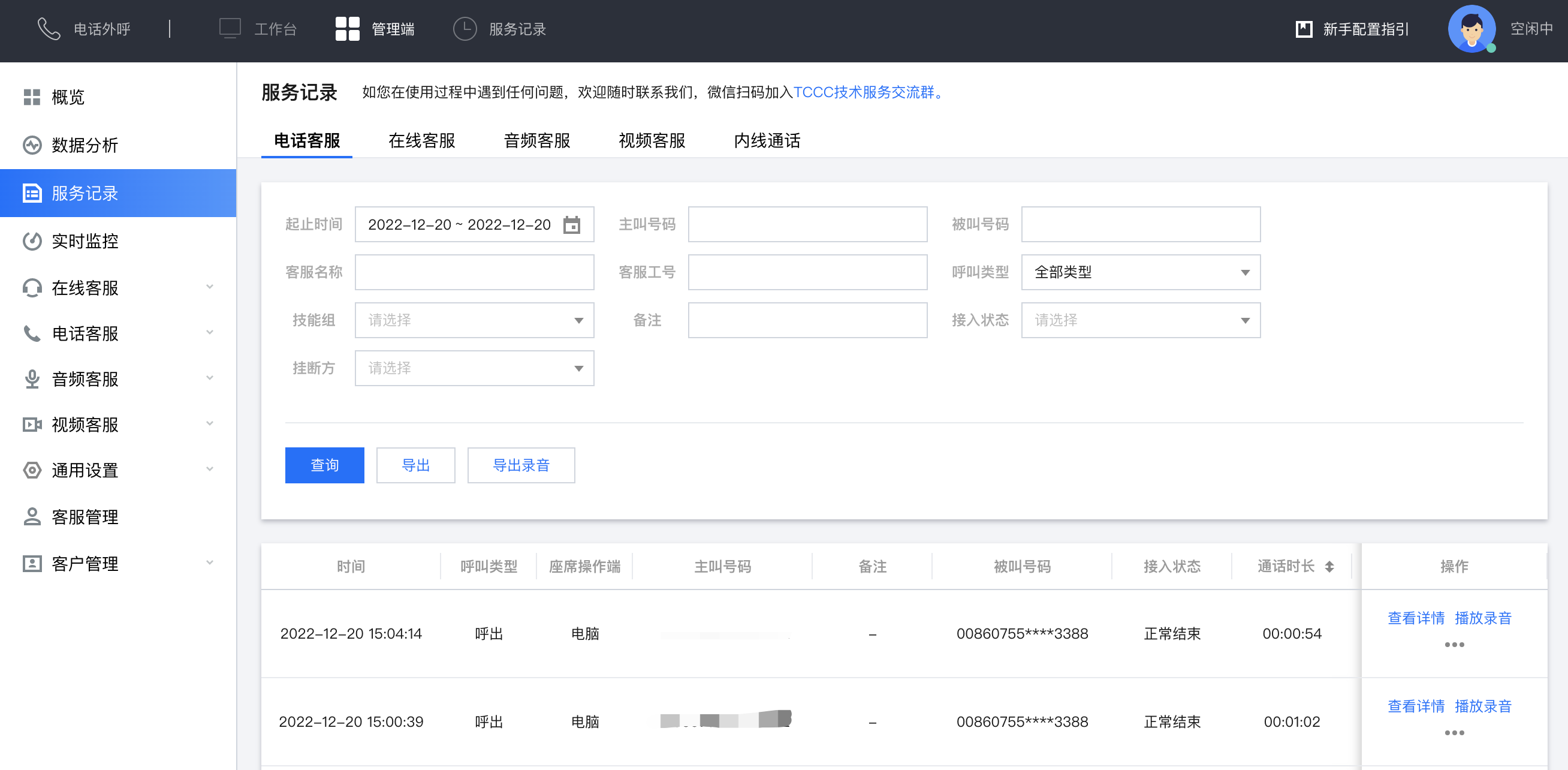Viewport: 1568px width, 770px height.
Task: Open the 技能组 dropdown
Action: pos(474,320)
